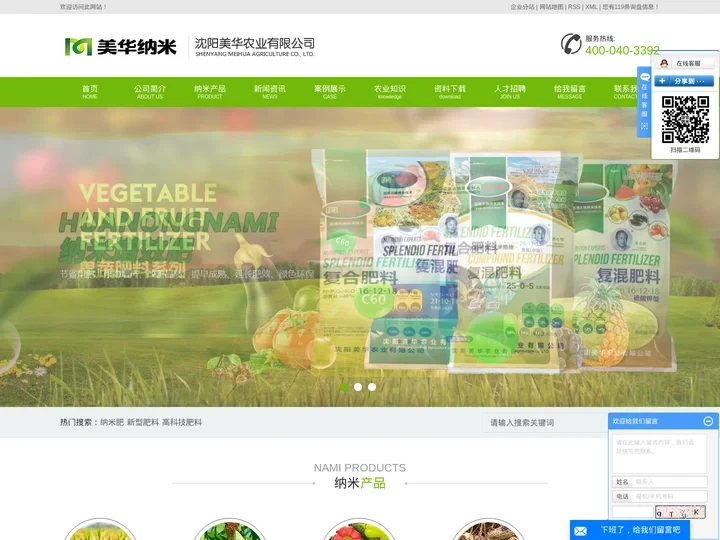
Task: Focus the 姓名 name input field
Action: pos(669,482)
